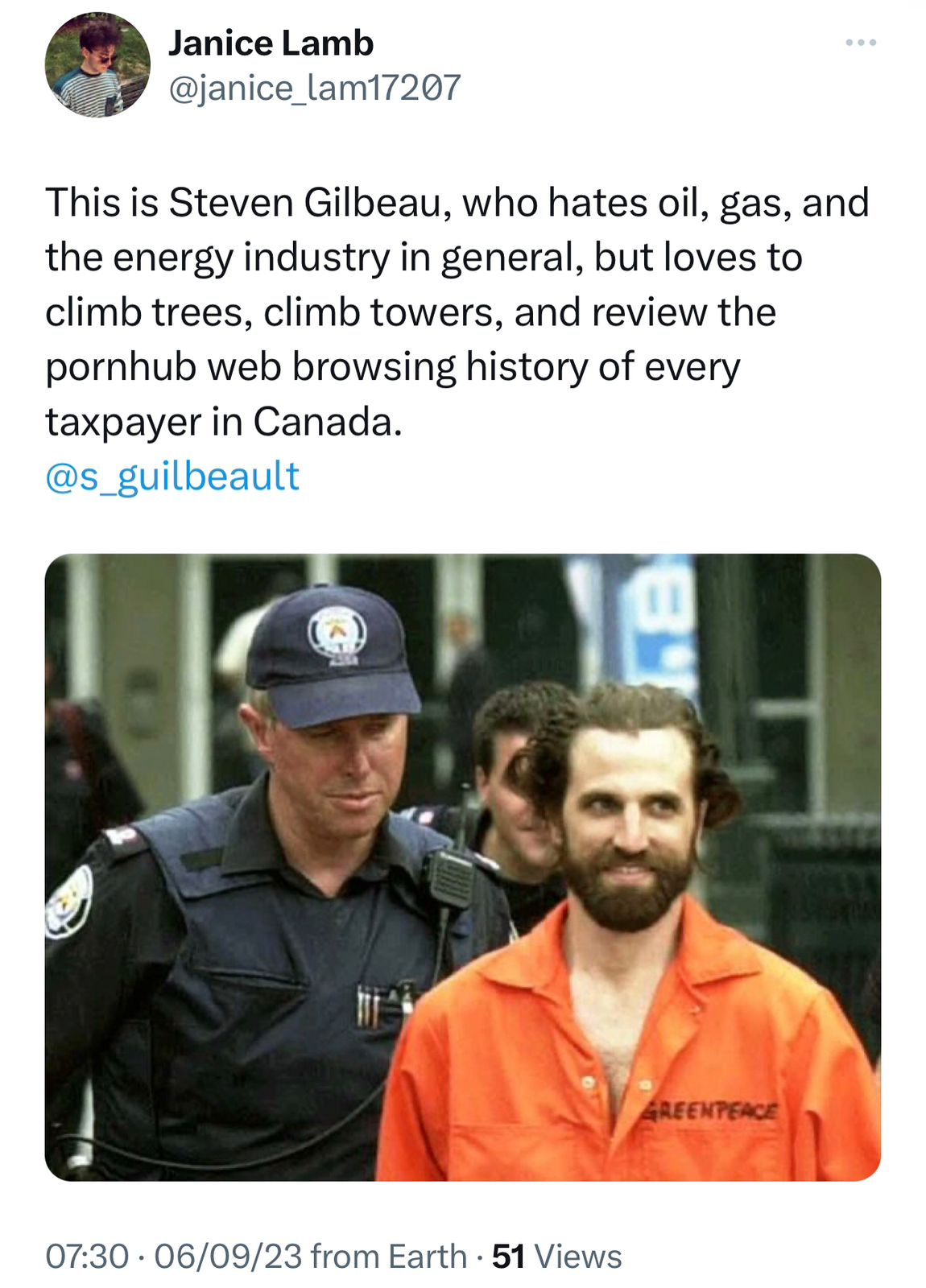Click "Canada." at end of tweet text

[x=328, y=421]
